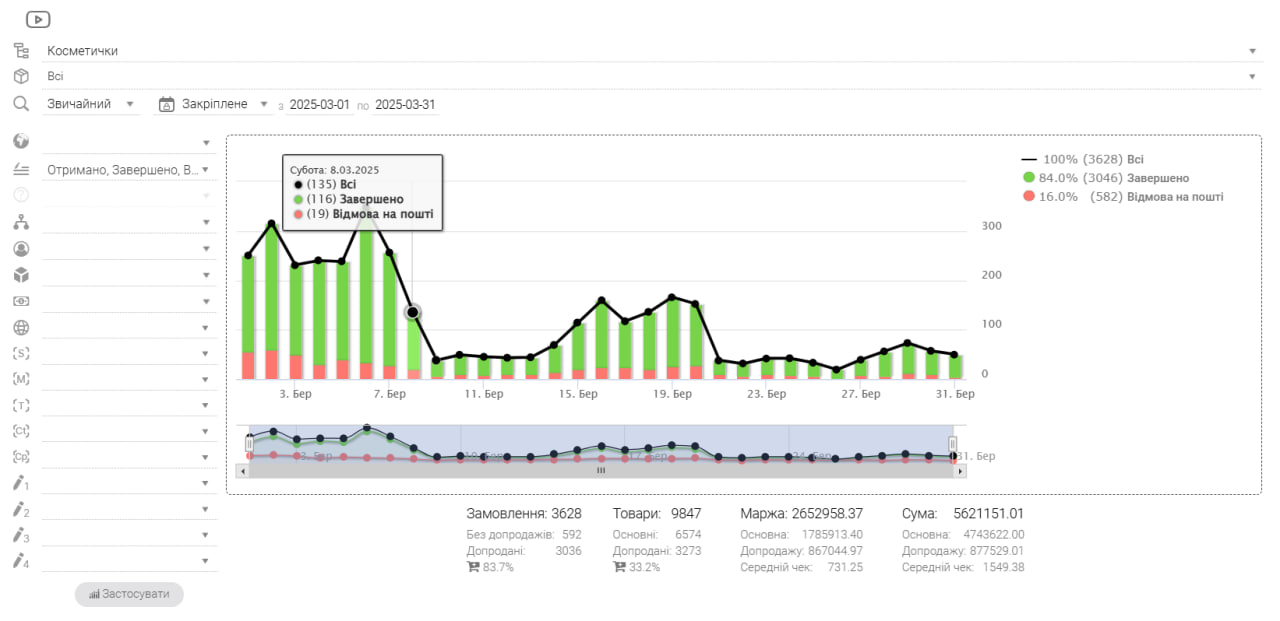Click the right handle of the range navigator
This screenshot has height=621, width=1280.
(953, 444)
